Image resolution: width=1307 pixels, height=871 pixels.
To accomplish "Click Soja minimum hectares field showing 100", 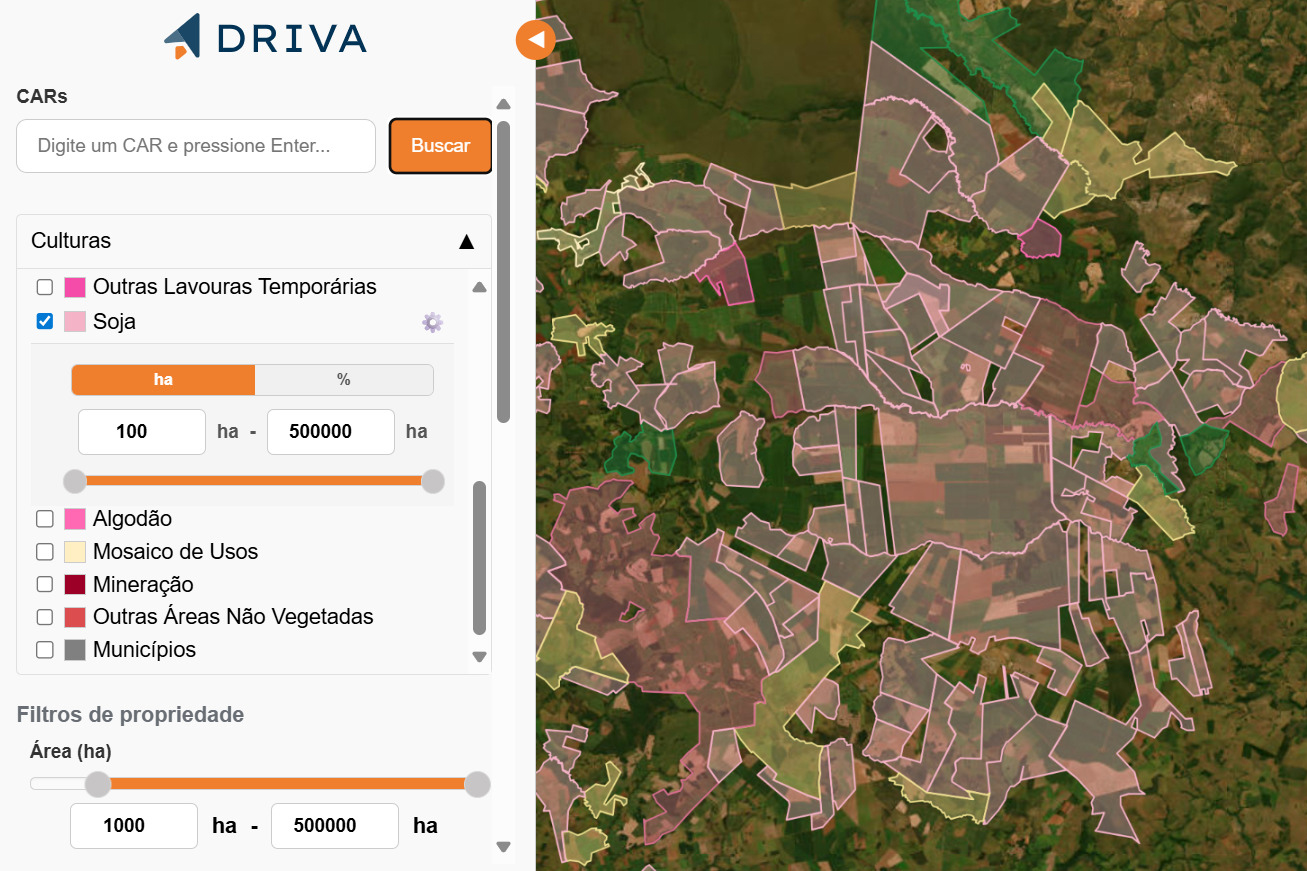I will pyautogui.click(x=142, y=432).
